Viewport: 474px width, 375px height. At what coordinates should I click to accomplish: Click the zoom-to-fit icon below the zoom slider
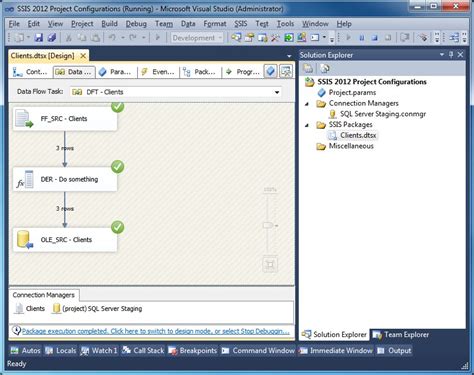coord(270,265)
